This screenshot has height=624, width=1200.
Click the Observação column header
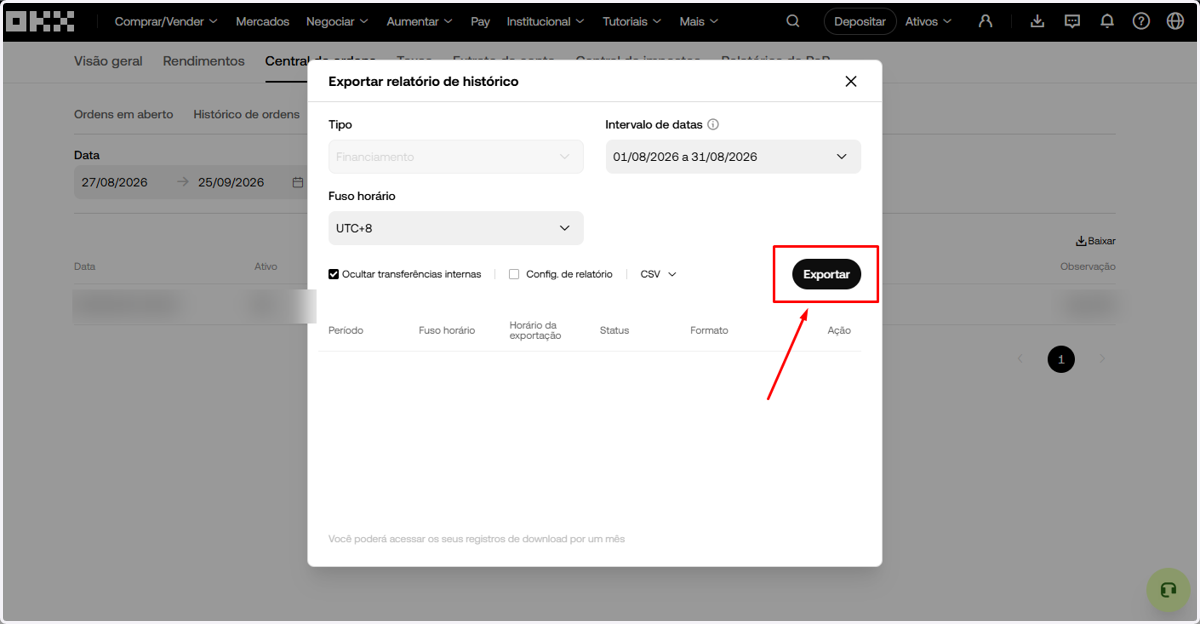pos(1088,267)
